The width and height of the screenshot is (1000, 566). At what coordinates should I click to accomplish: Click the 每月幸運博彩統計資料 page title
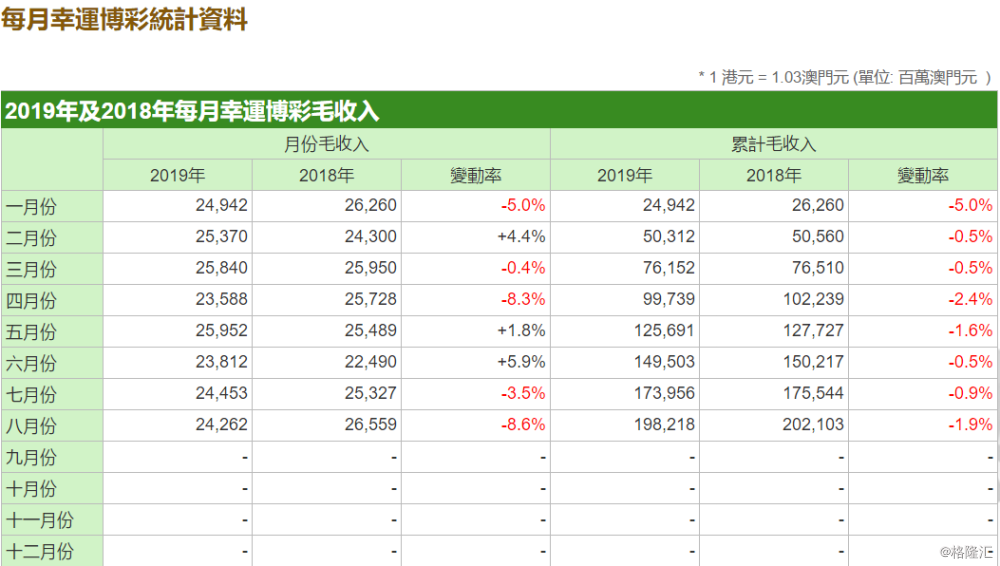(124, 20)
